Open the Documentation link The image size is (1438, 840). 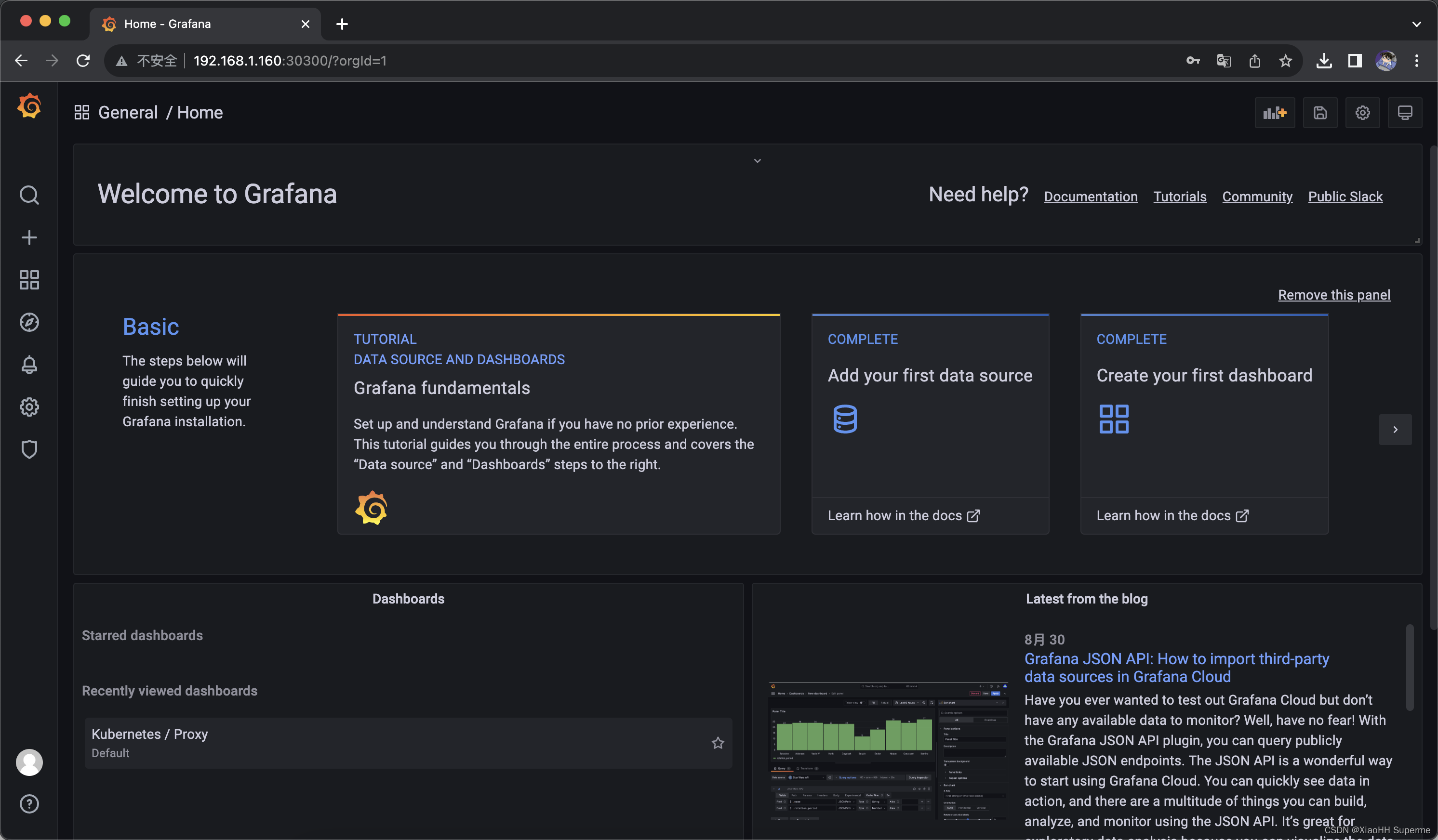coord(1091,196)
